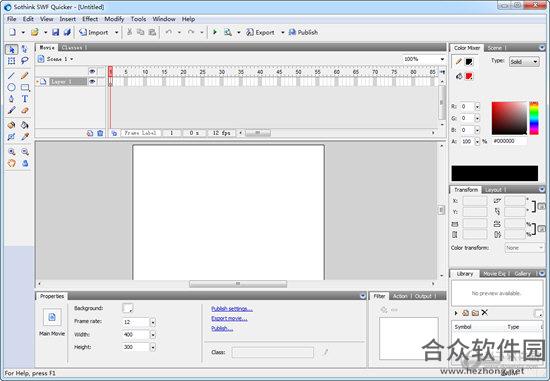
Task: Open the File menu
Action: pyautogui.click(x=12, y=19)
